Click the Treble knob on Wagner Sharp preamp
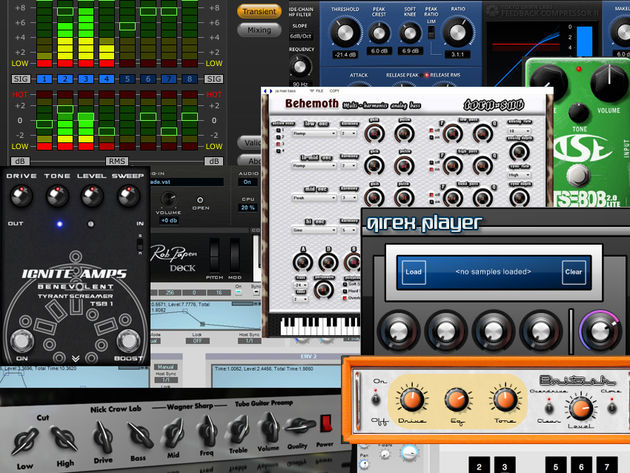This screenshot has width=630, height=473. 239,429
